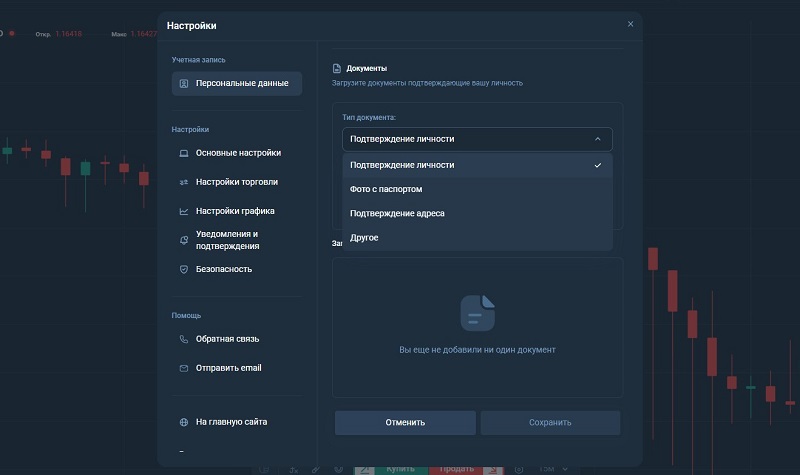Collapse the Тип документа dropdown
This screenshot has height=475, width=800.
tap(477, 139)
